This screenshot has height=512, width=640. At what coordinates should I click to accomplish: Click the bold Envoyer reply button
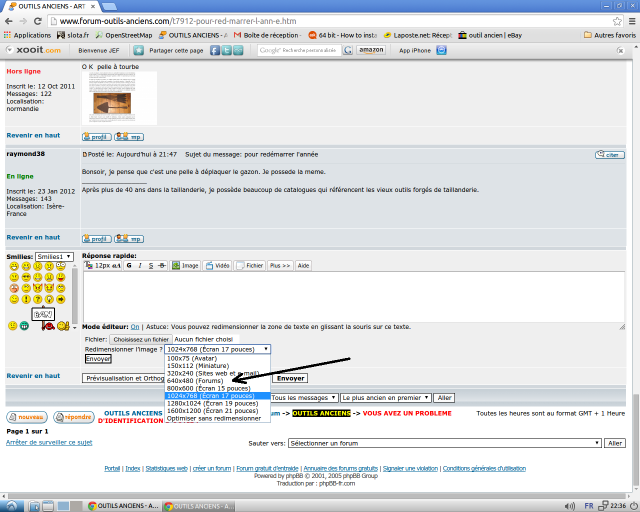290,378
